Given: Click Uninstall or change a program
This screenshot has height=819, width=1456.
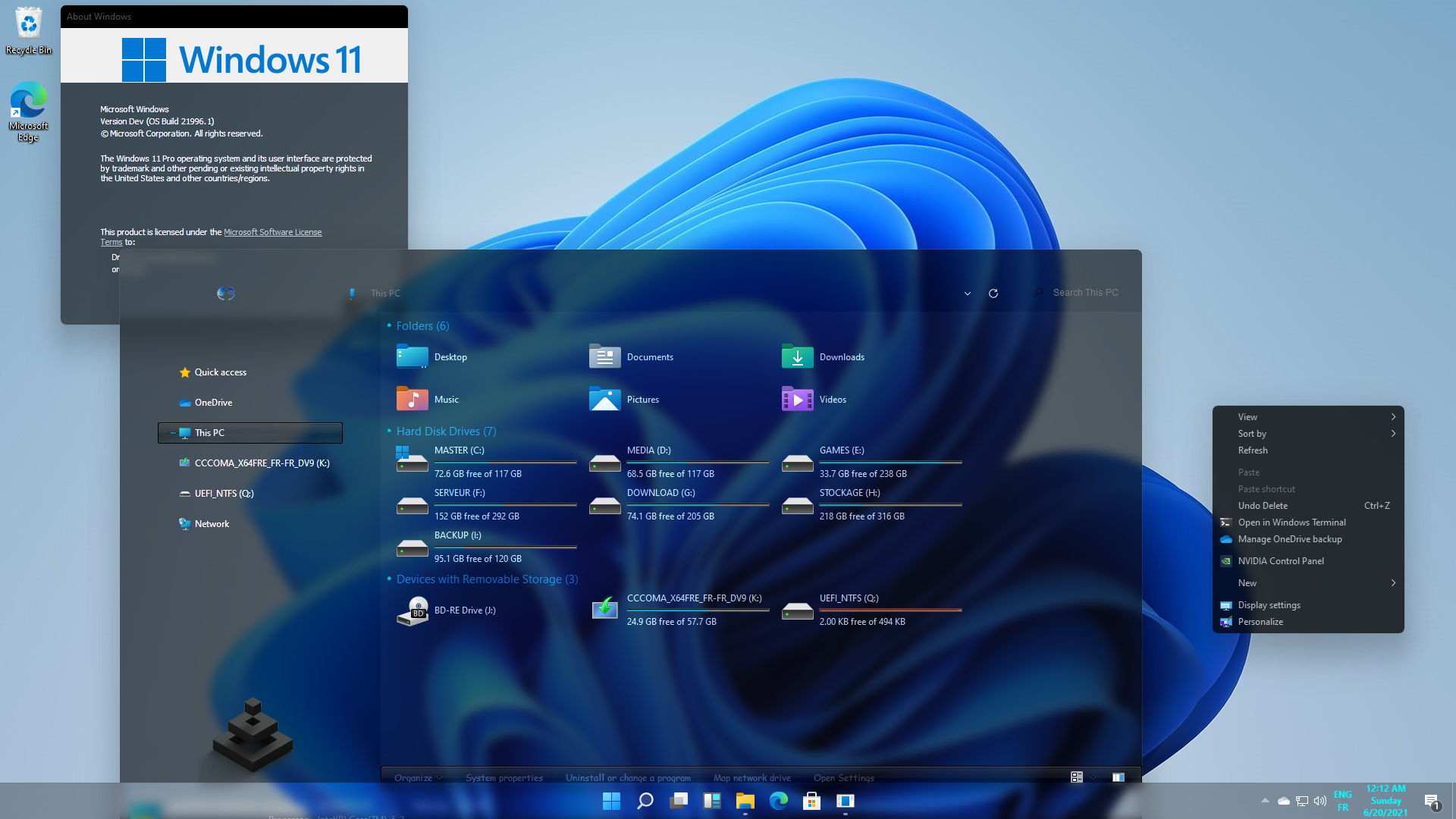Looking at the screenshot, I should [628, 777].
